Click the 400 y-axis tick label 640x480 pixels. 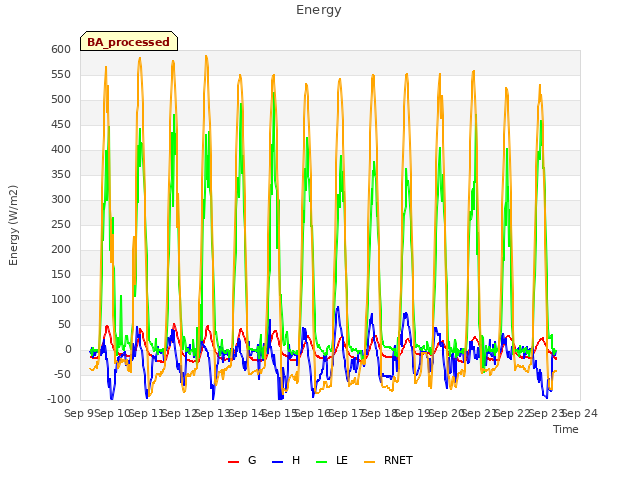(61, 149)
